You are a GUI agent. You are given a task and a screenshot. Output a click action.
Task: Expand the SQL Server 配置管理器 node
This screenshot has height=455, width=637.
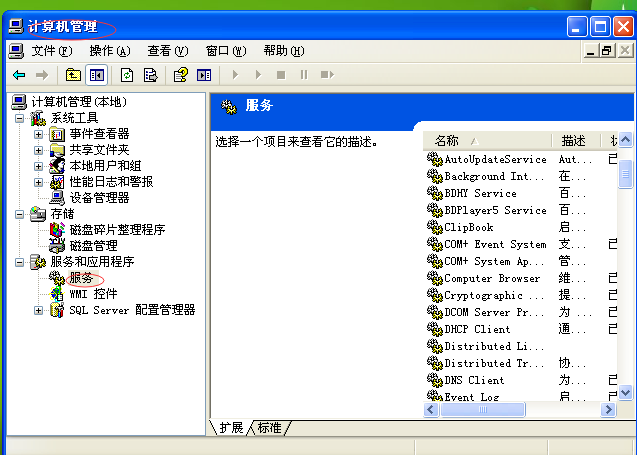pos(38,310)
